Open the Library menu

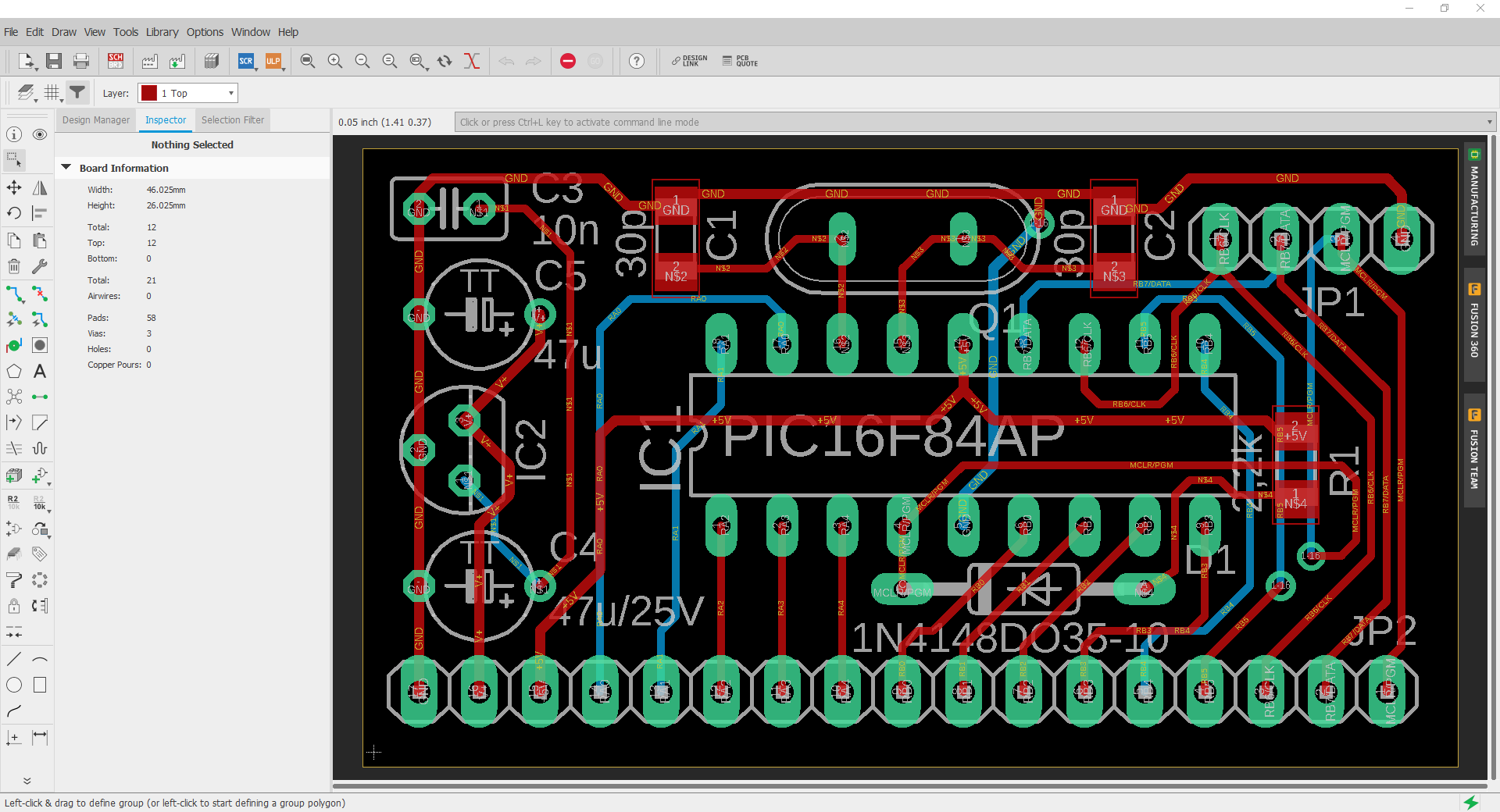[162, 32]
